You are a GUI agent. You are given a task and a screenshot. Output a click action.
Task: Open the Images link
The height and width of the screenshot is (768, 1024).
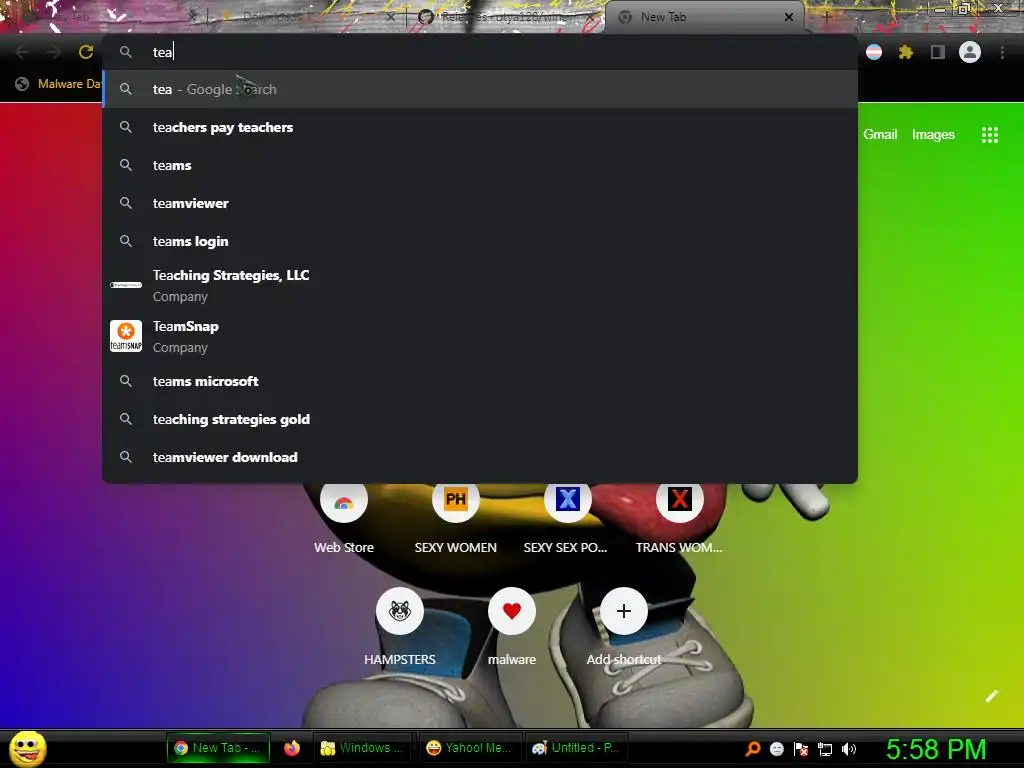(933, 134)
